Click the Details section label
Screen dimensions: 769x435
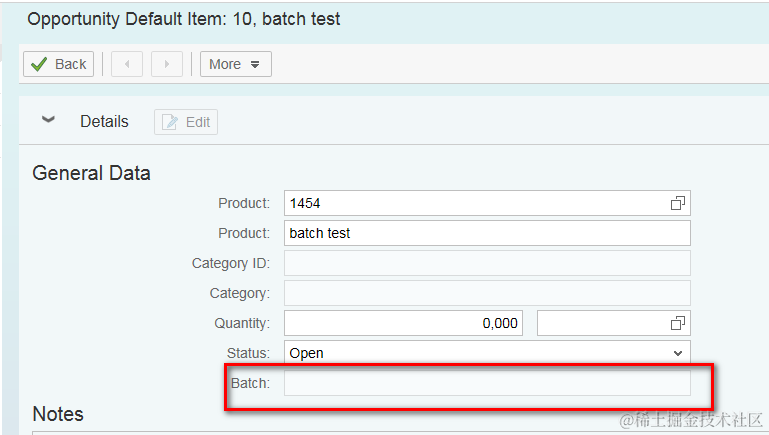click(104, 121)
